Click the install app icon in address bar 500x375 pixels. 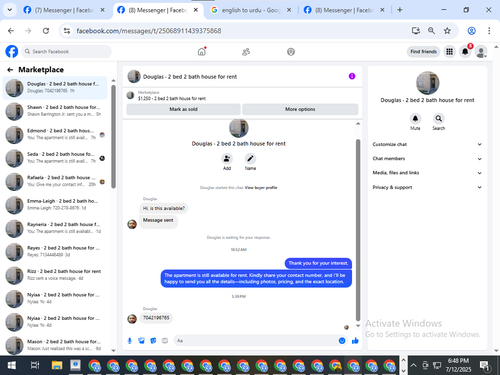(x=416, y=31)
